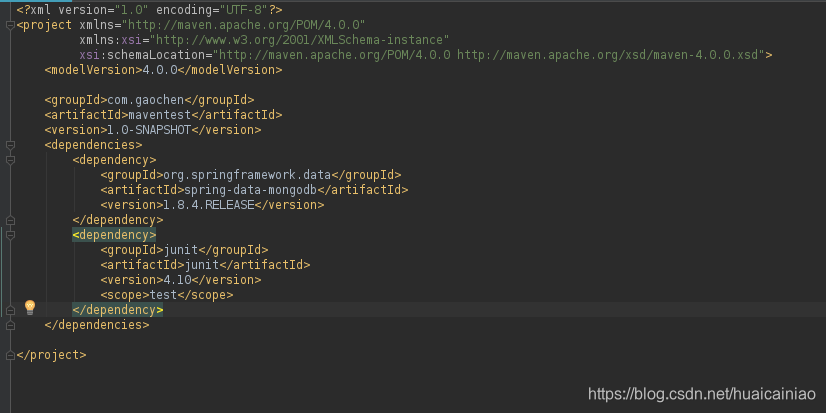Viewport: 826px width, 413px height.
Task: Click the com.gaochen groupId text
Action: pyautogui.click(x=146, y=100)
